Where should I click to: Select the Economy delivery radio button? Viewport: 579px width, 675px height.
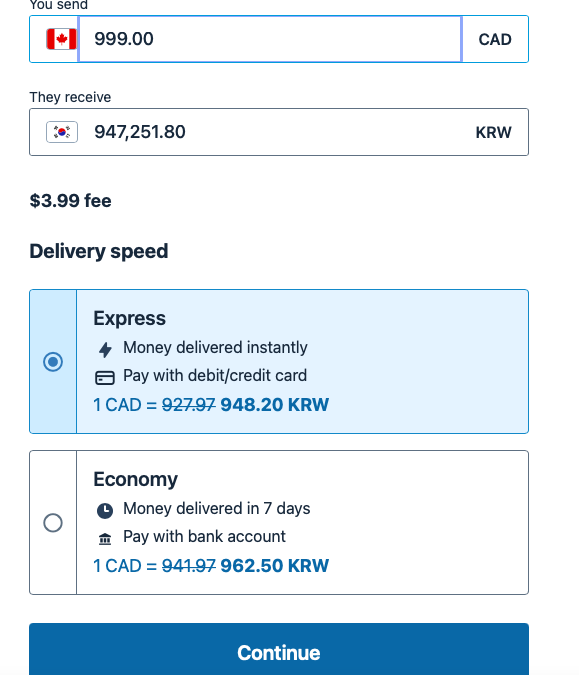[53, 523]
